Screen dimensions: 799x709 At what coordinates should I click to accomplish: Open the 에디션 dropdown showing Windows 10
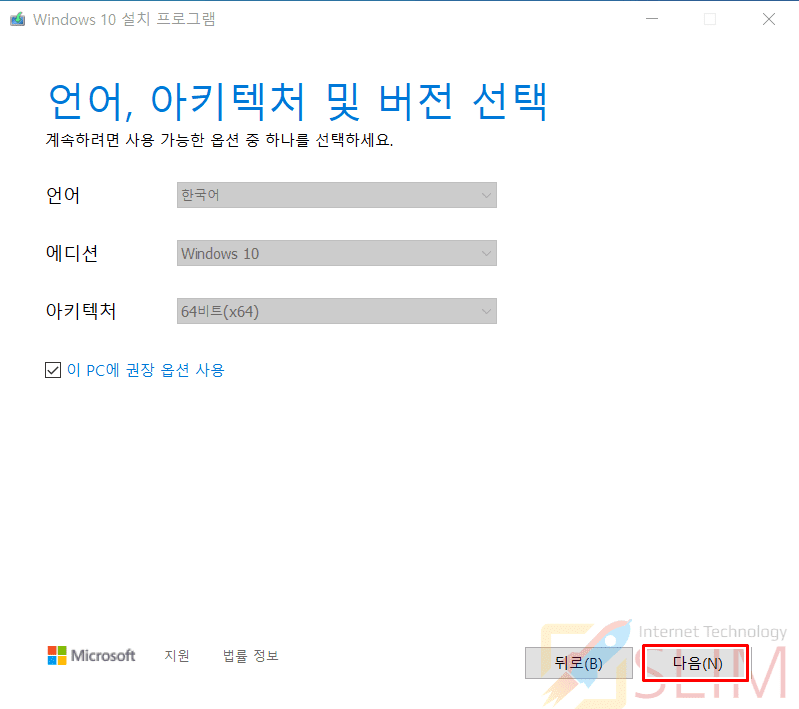(x=337, y=253)
